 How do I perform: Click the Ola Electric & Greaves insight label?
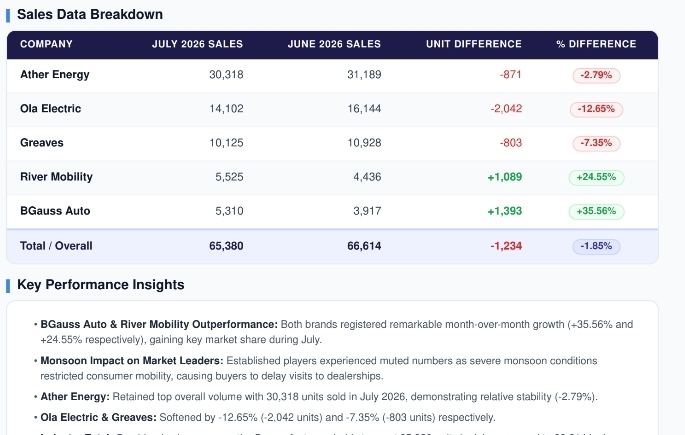pos(98,418)
